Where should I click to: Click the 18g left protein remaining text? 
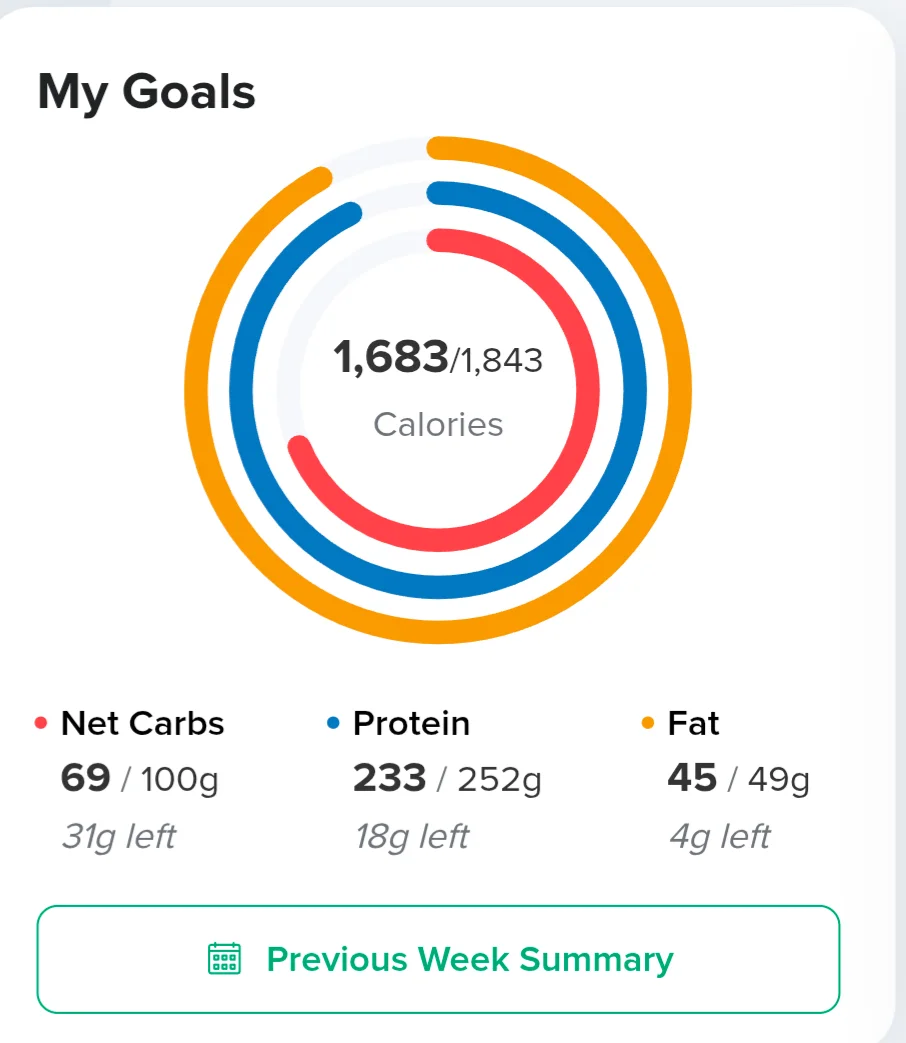(412, 837)
